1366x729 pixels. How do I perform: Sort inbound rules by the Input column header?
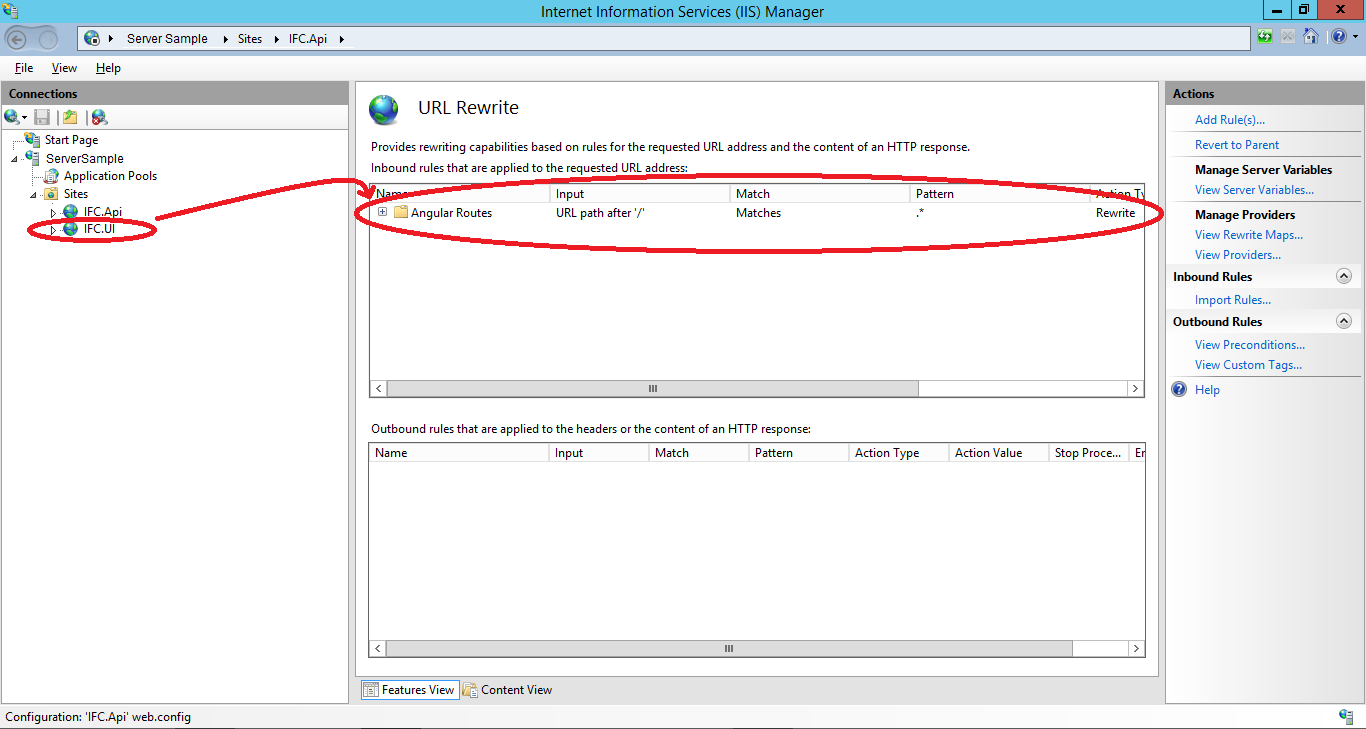click(640, 194)
